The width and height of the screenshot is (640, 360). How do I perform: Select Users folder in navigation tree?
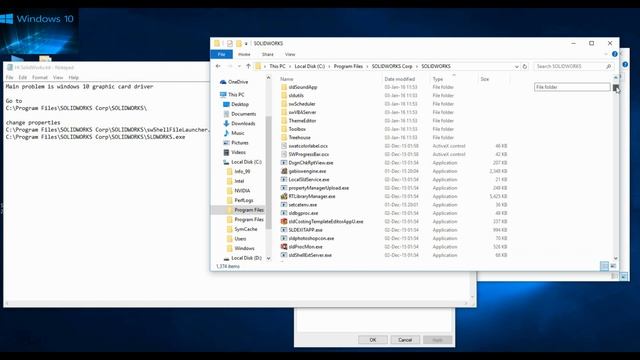236,239
